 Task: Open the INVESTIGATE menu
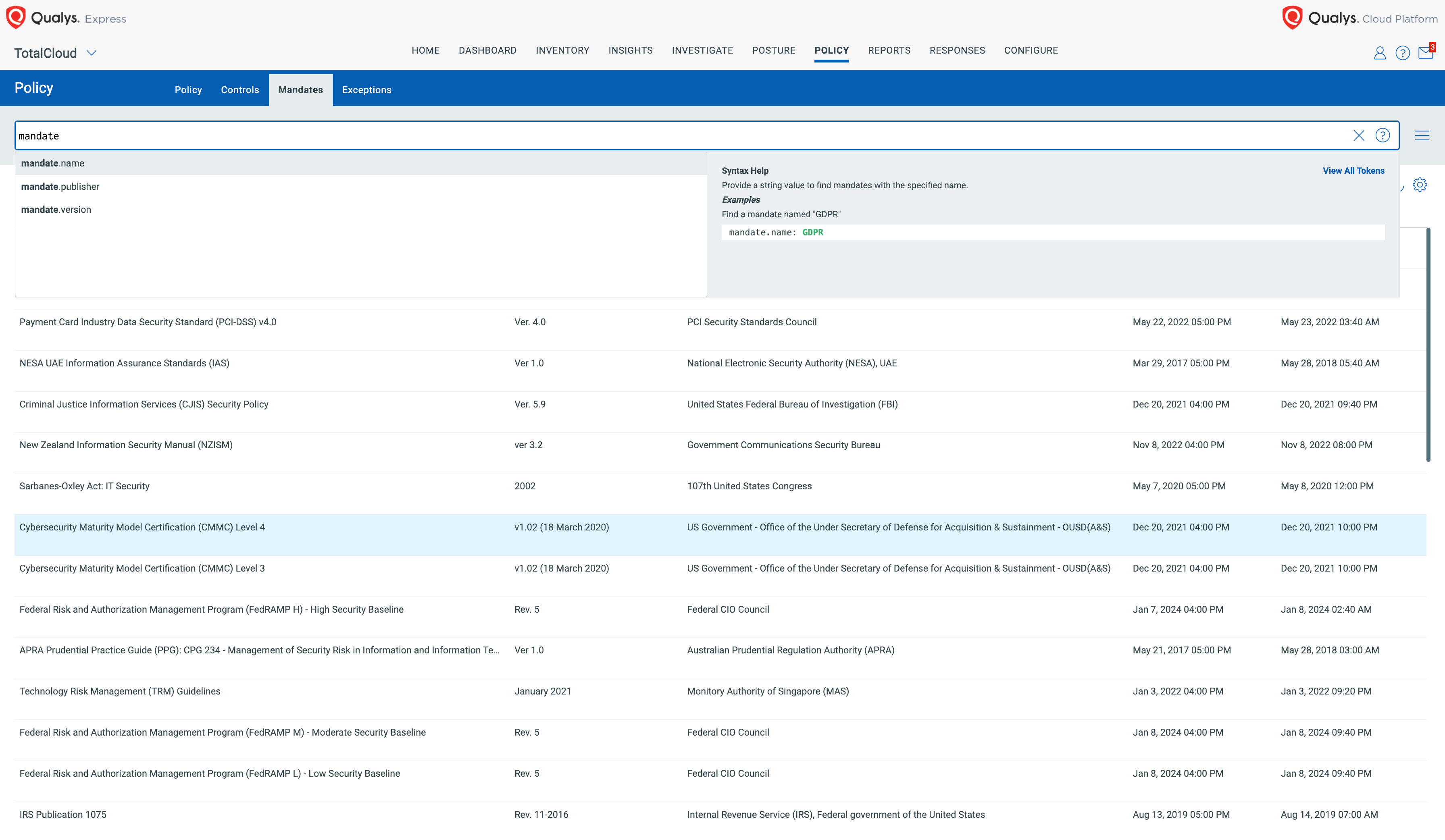point(702,50)
